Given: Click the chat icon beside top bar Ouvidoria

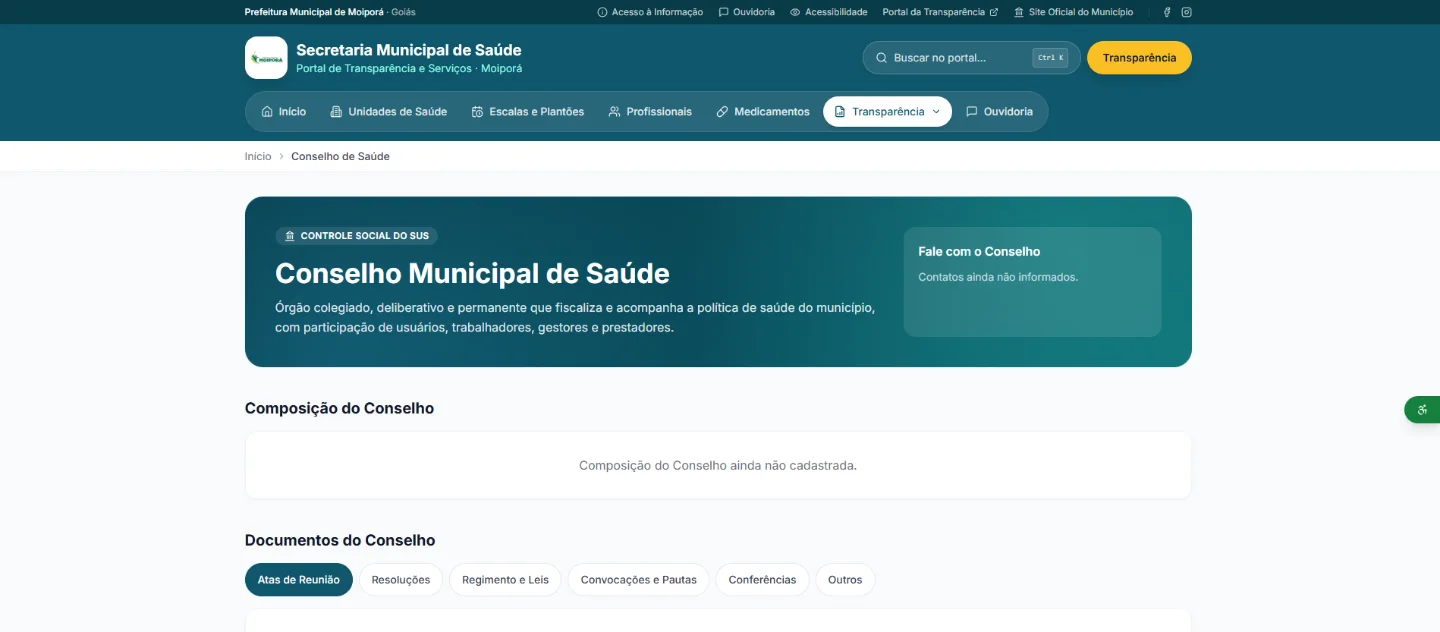Looking at the screenshot, I should (x=723, y=12).
